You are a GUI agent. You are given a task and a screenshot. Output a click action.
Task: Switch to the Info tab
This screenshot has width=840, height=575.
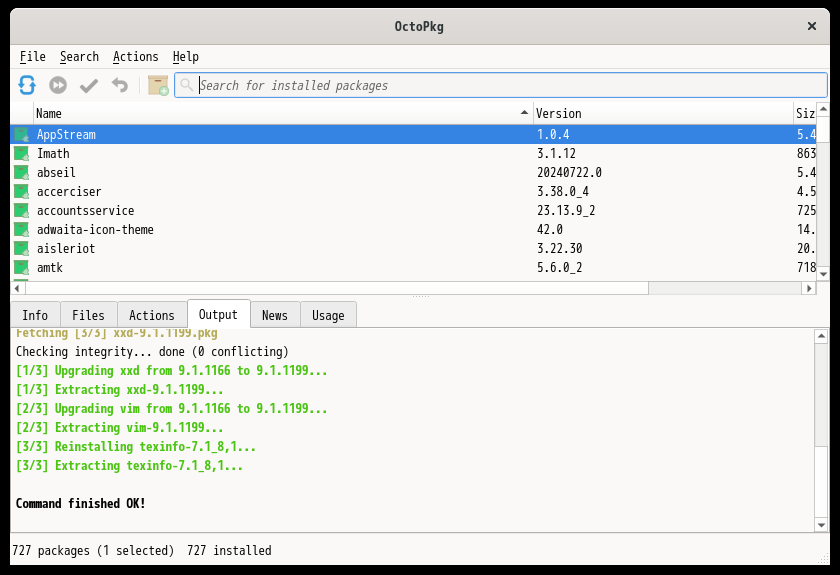[x=35, y=315]
